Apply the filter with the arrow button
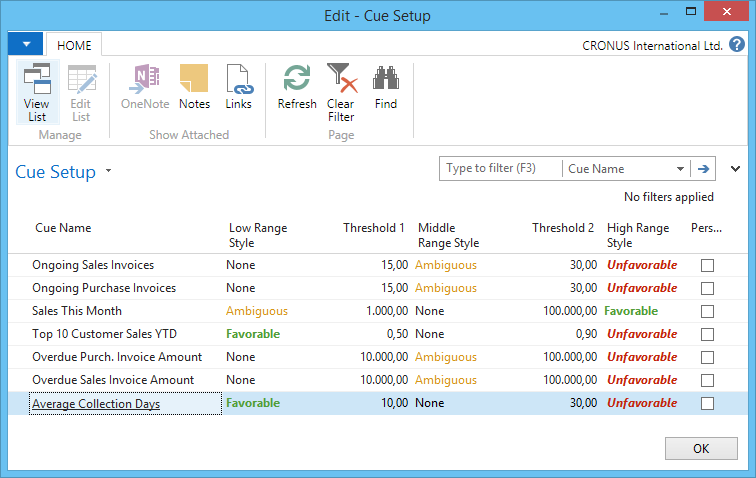The height and width of the screenshot is (478, 756). point(704,169)
